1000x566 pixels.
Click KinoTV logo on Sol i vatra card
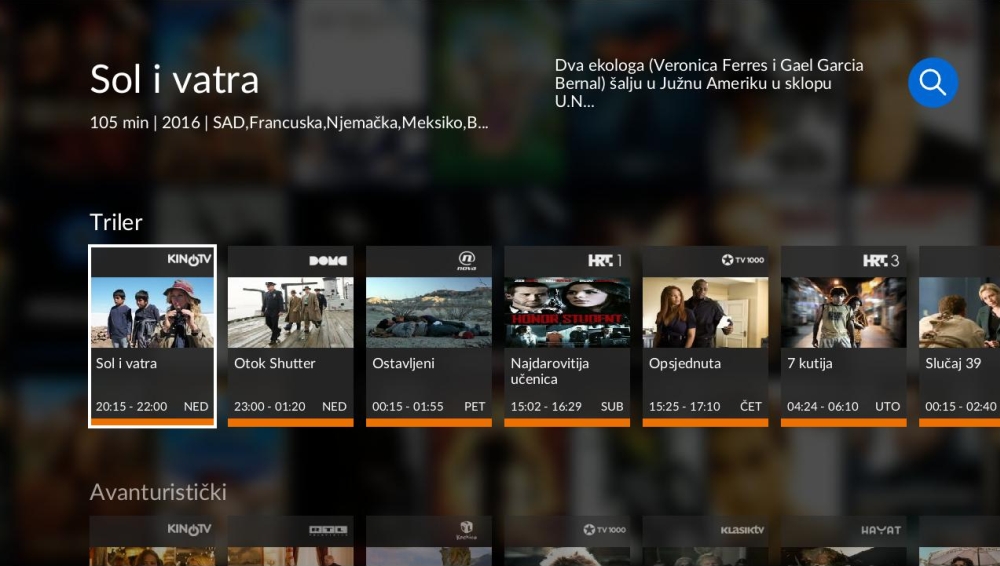tap(189, 260)
